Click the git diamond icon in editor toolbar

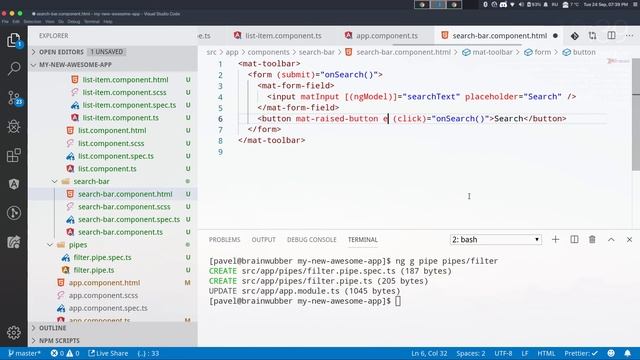(574, 36)
